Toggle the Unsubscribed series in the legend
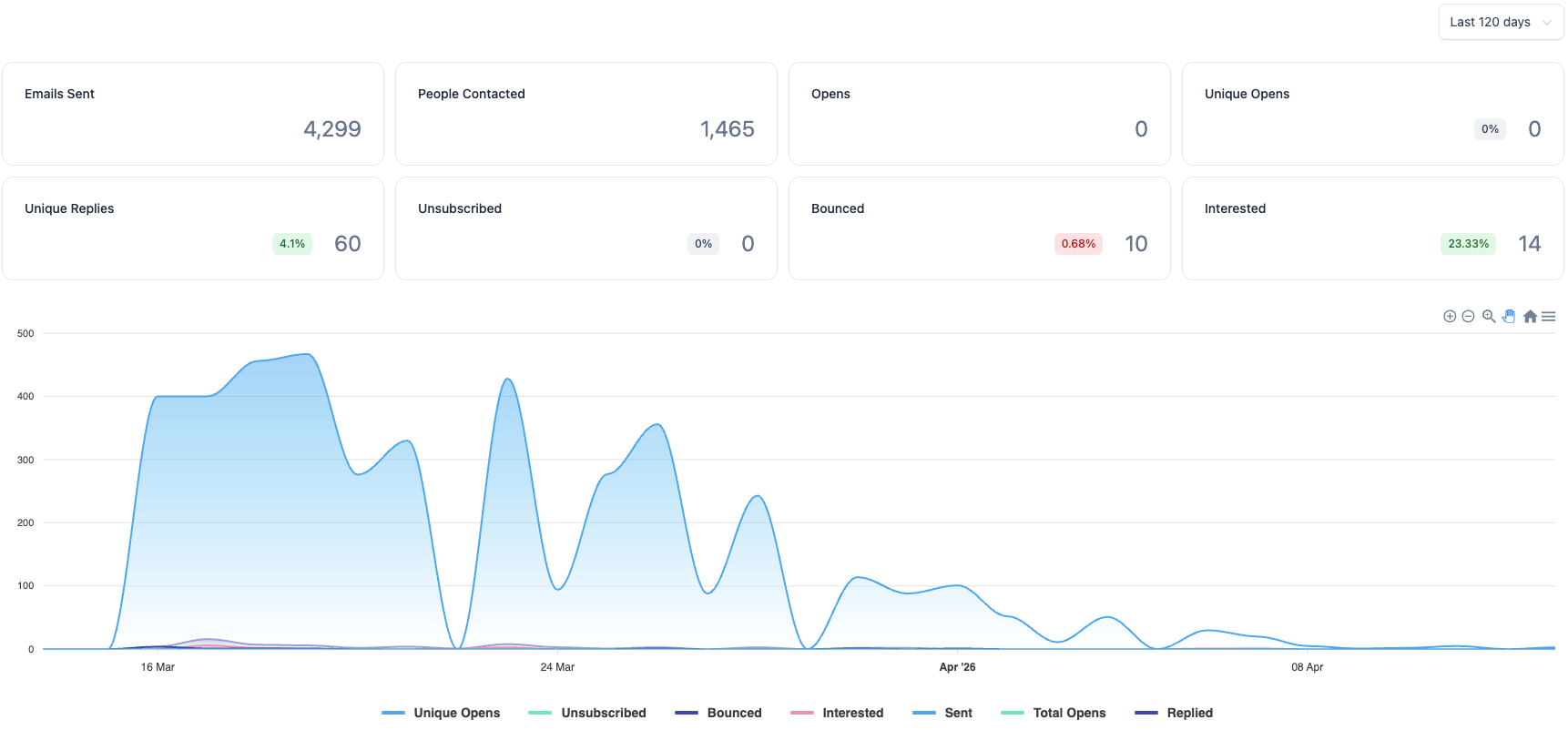This screenshot has height=730, width=1568. tap(587, 713)
